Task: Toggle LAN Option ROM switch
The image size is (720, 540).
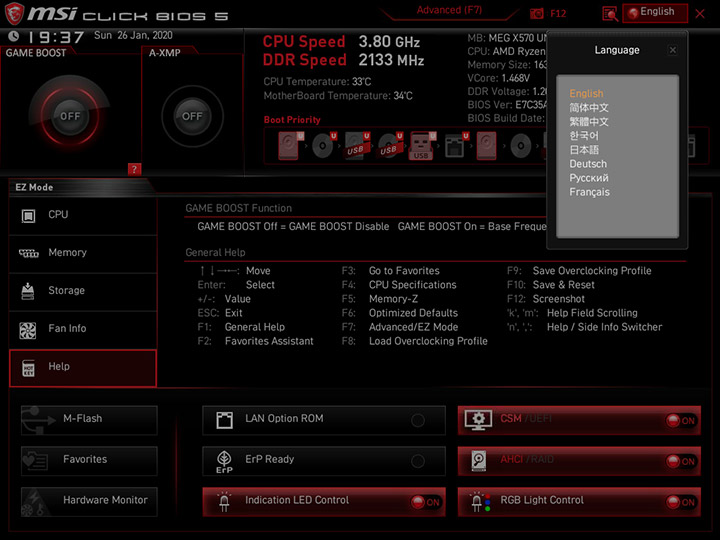Action: [x=418, y=420]
